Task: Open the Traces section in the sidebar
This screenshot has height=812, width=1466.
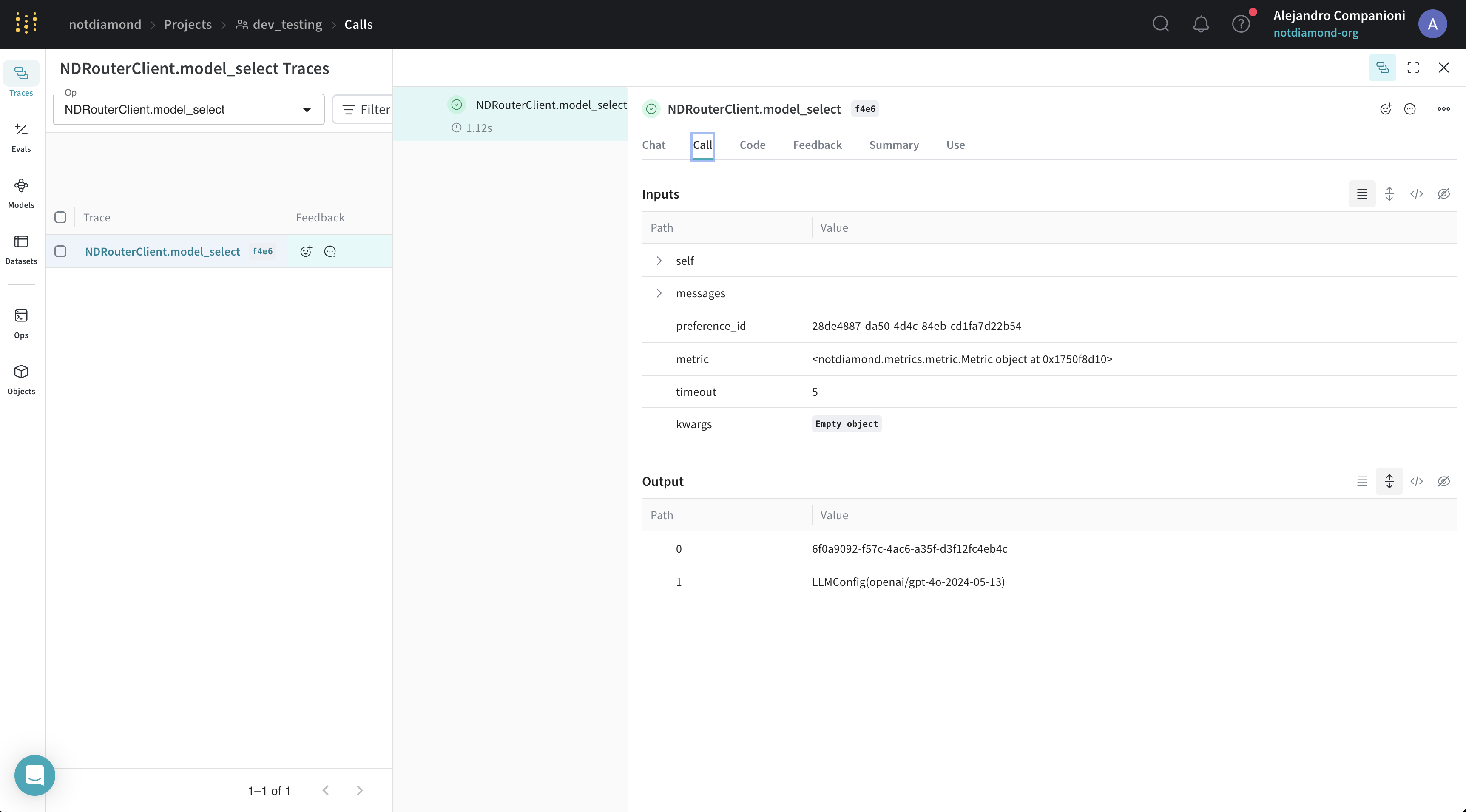Action: [20, 79]
